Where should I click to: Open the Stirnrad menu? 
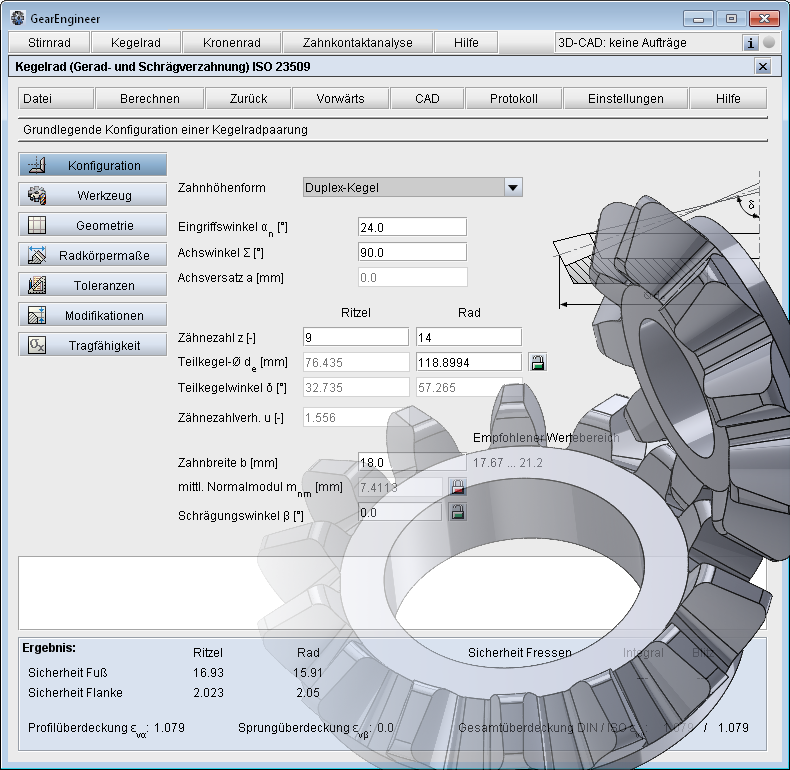pyautogui.click(x=49, y=43)
